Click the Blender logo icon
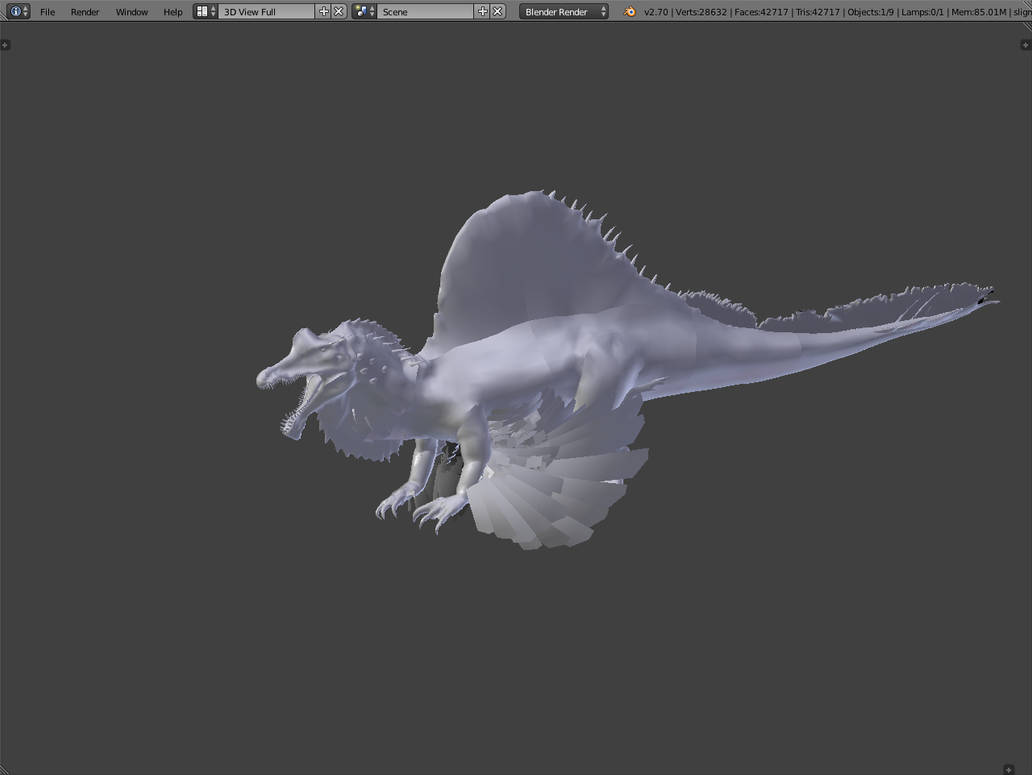This screenshot has height=775, width=1032. point(630,11)
